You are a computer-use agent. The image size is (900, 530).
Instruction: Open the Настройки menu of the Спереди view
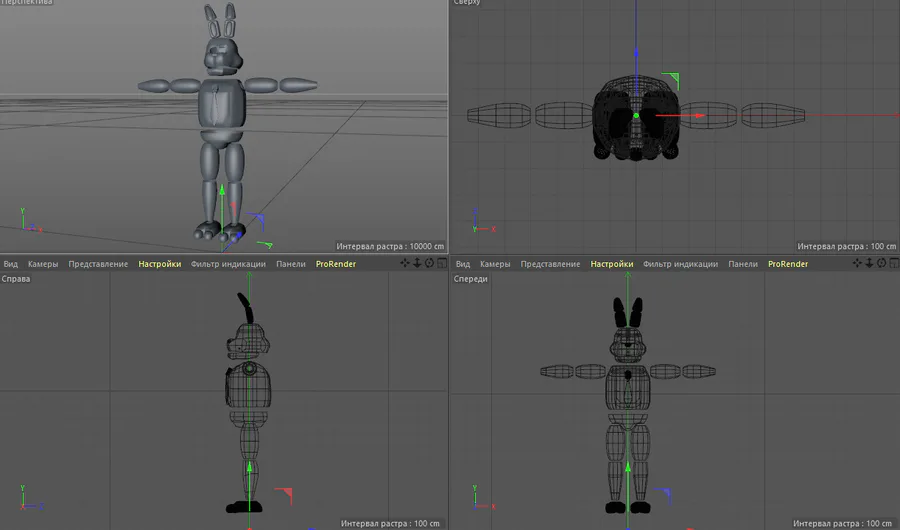pos(612,264)
